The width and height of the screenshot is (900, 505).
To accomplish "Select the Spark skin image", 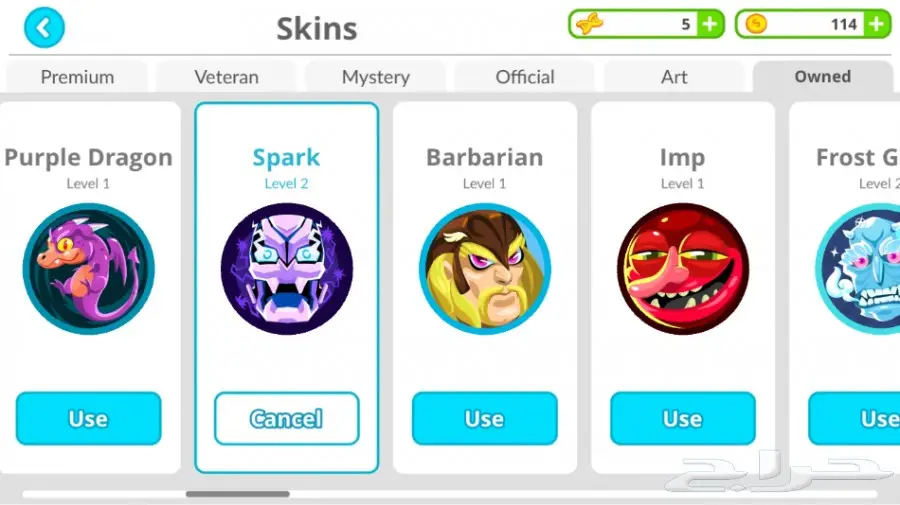I will [x=286, y=269].
